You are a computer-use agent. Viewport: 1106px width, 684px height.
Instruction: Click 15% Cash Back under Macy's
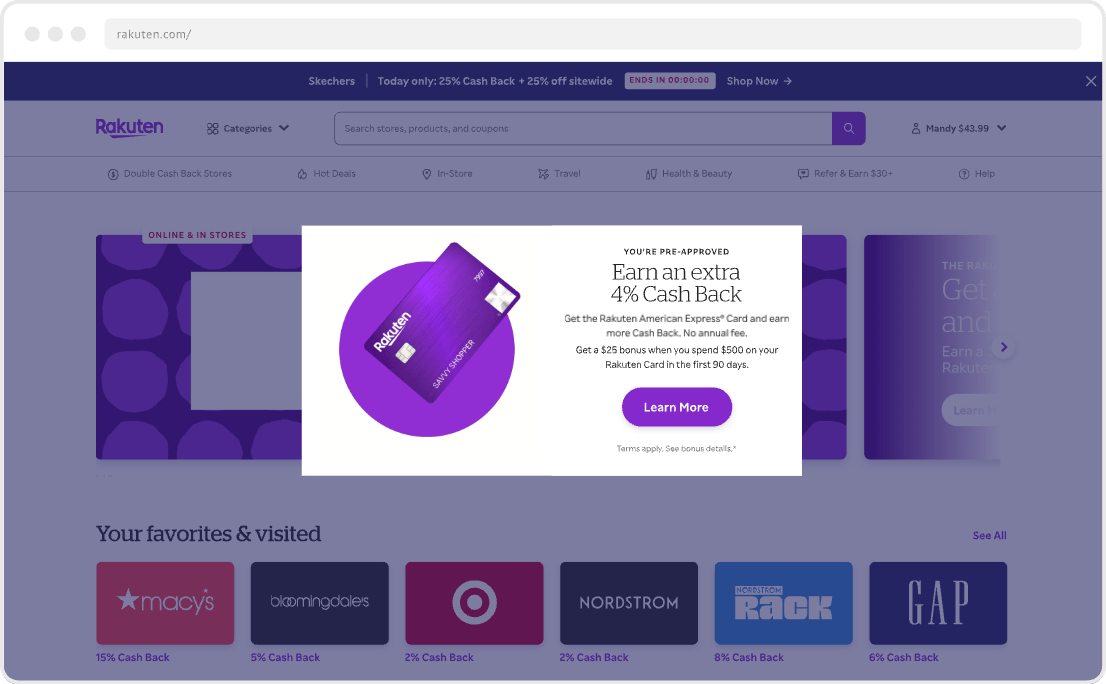(x=133, y=657)
